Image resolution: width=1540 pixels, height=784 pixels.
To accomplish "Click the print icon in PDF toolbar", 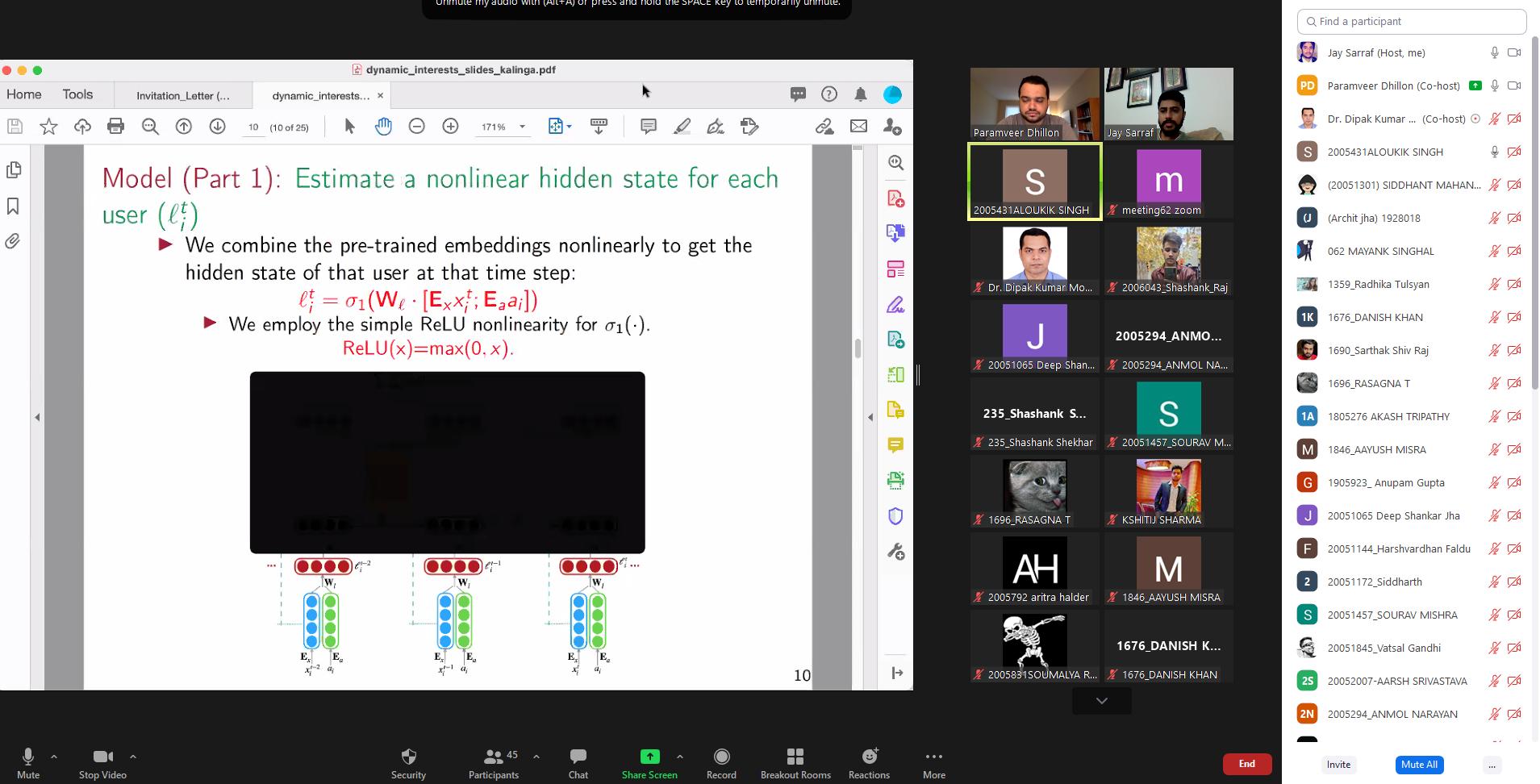I will pos(116,127).
